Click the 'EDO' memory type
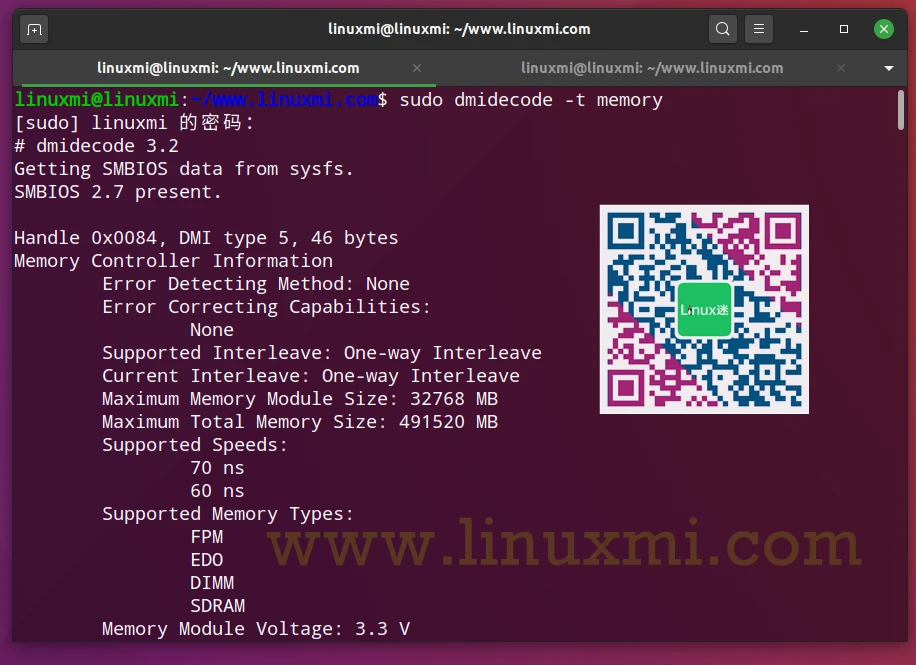 [207, 560]
